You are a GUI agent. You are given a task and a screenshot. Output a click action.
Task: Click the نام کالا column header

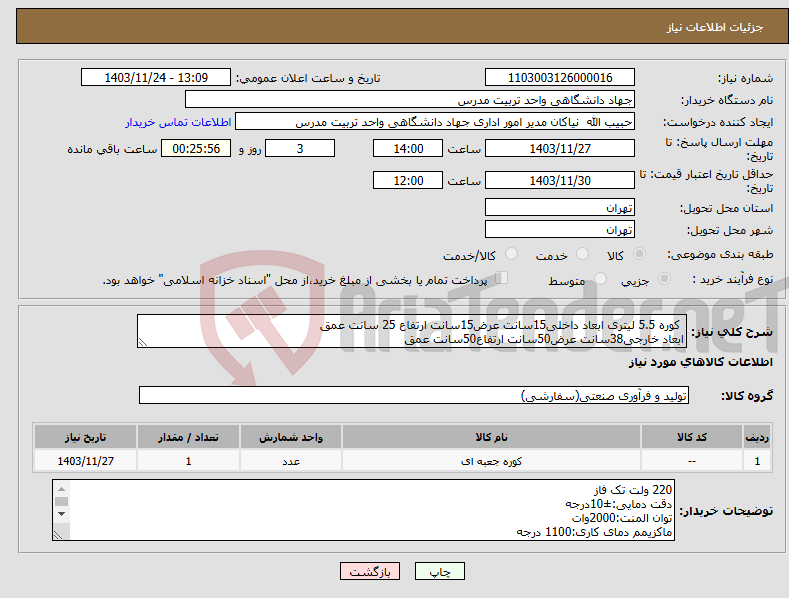pos(491,437)
